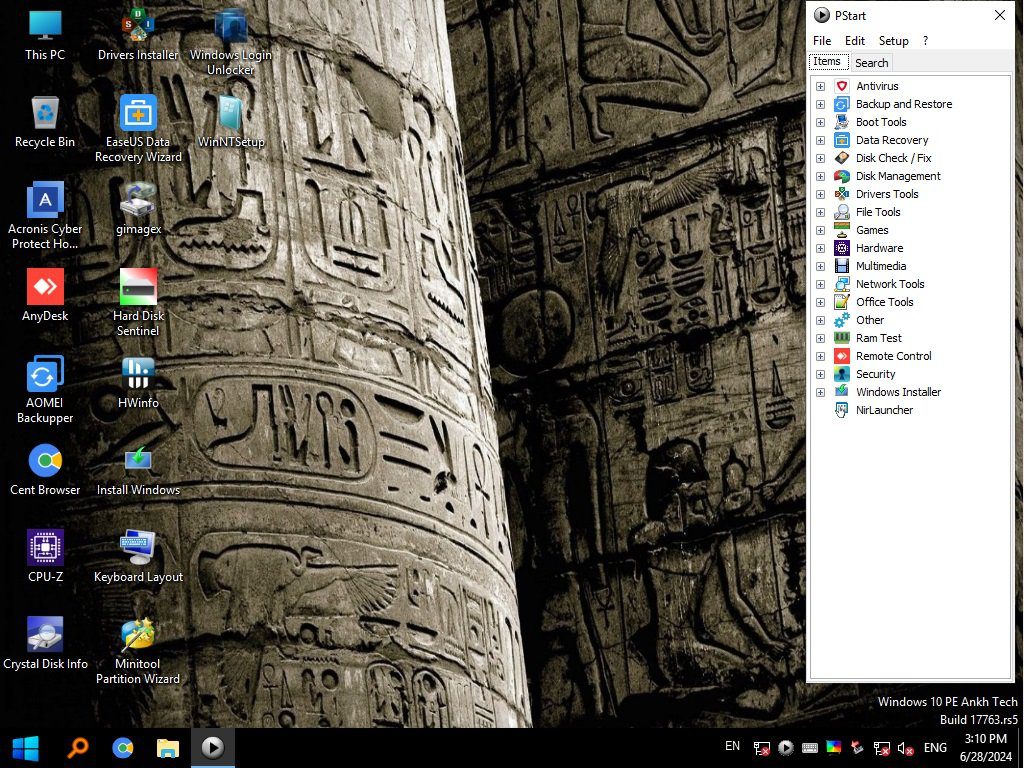Open Crystal Disk Info

pos(44,634)
